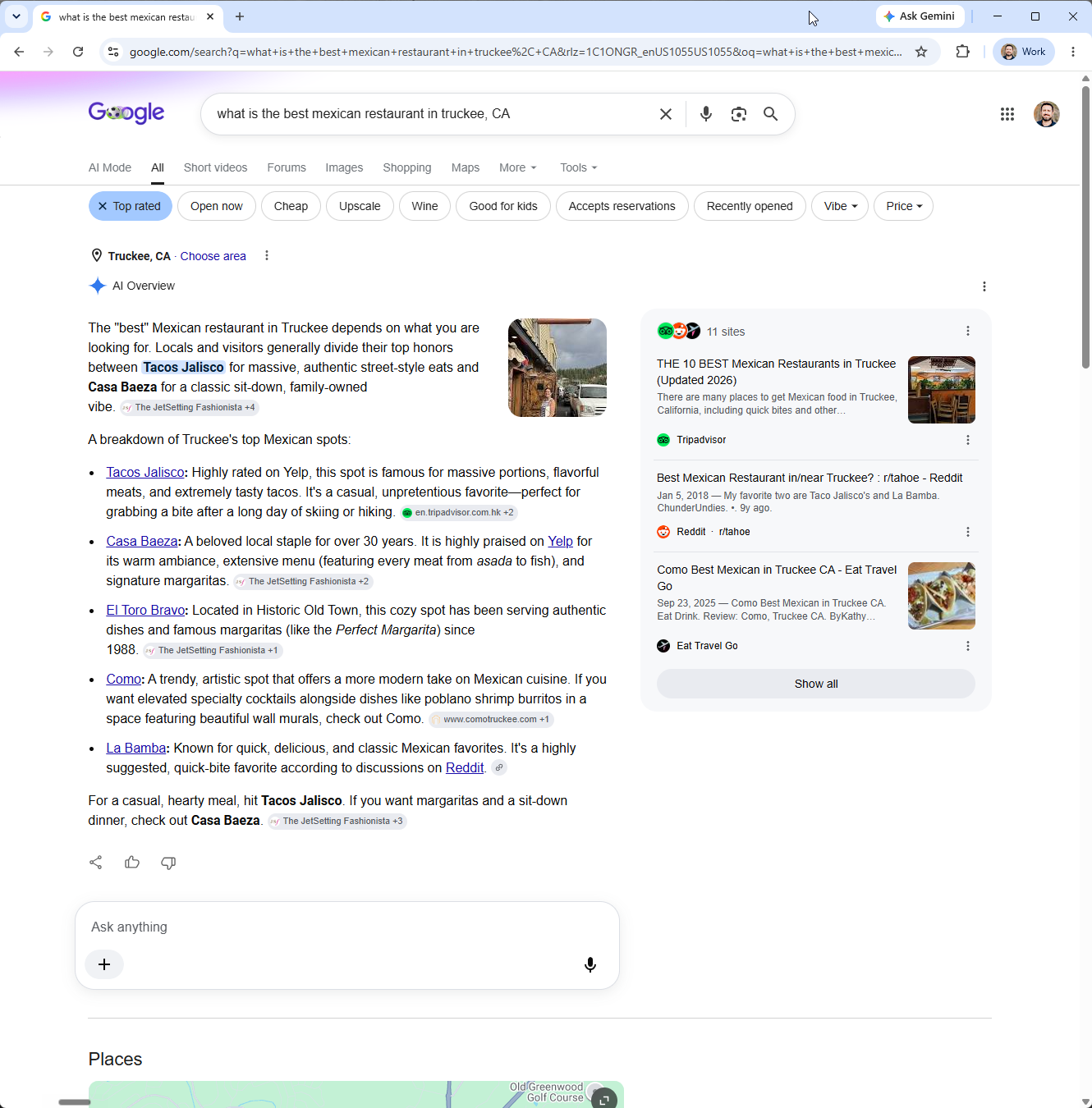Screen dimensions: 1092x1108
Task: Open the Google account avatar
Action: [x=1046, y=114]
